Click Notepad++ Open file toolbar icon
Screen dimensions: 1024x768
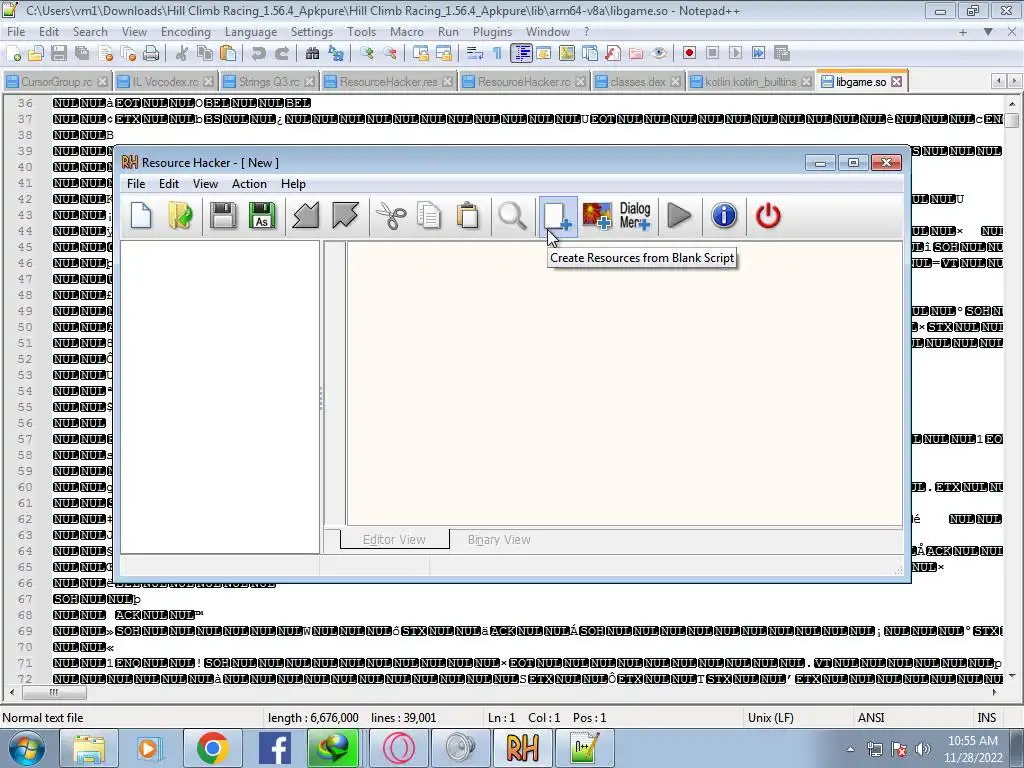click(36, 54)
